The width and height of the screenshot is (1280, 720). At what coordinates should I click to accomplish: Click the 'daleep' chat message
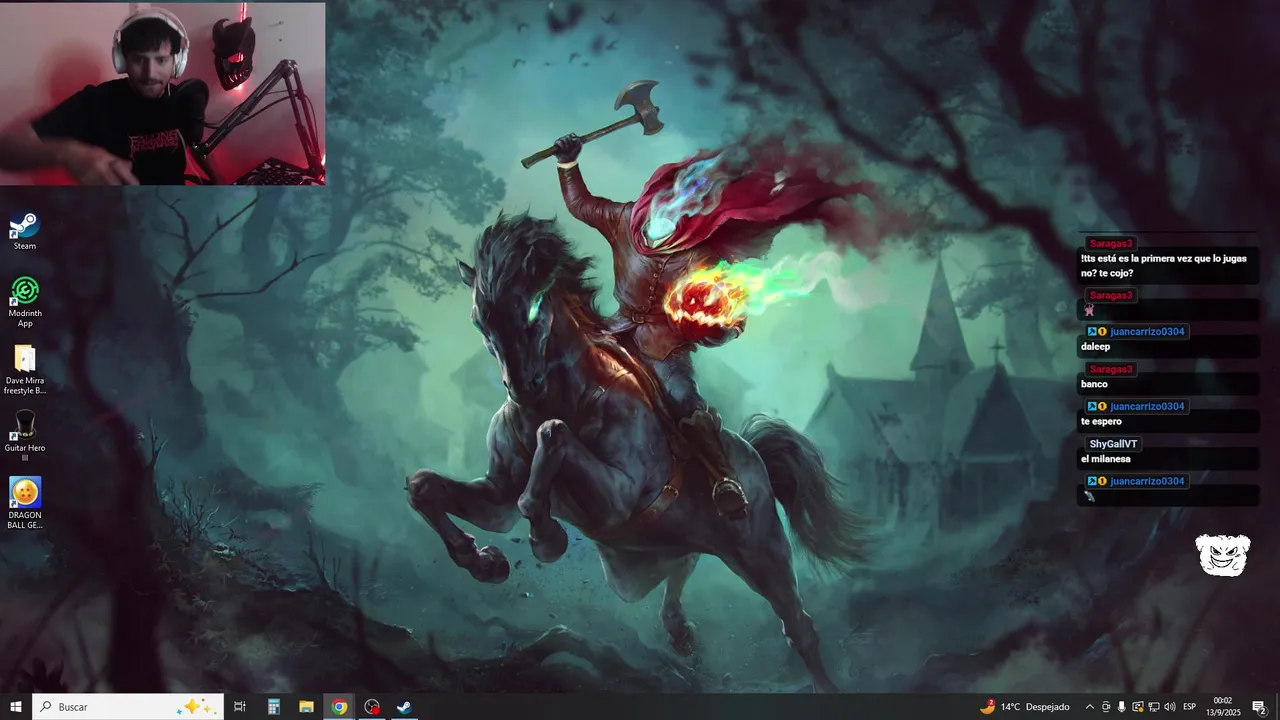click(x=1095, y=347)
